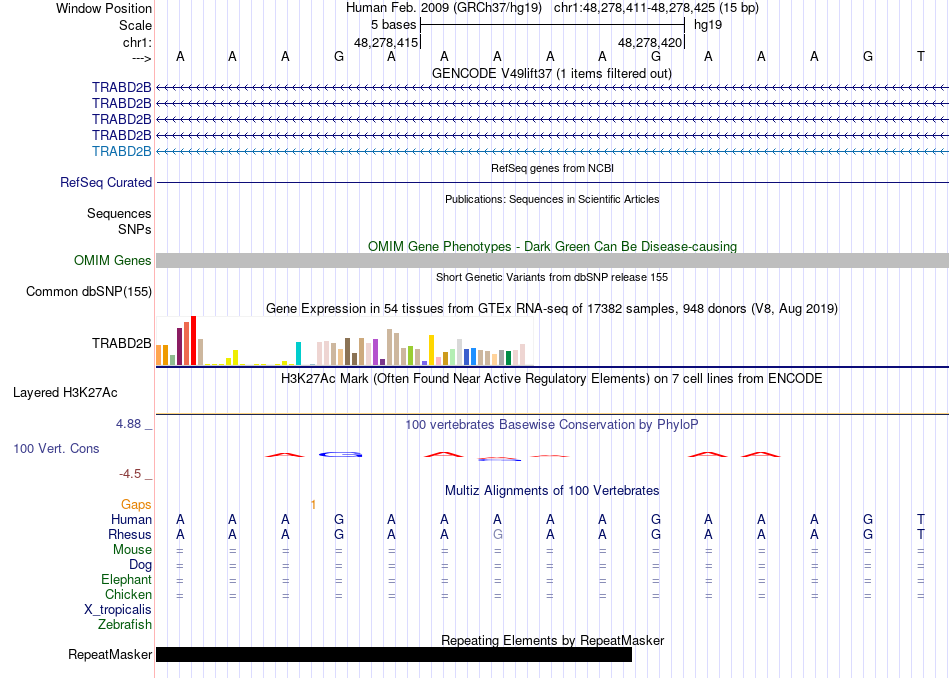Image resolution: width=950 pixels, height=678 pixels.
Task: Click the "Chicken" species label
Action: (128, 594)
